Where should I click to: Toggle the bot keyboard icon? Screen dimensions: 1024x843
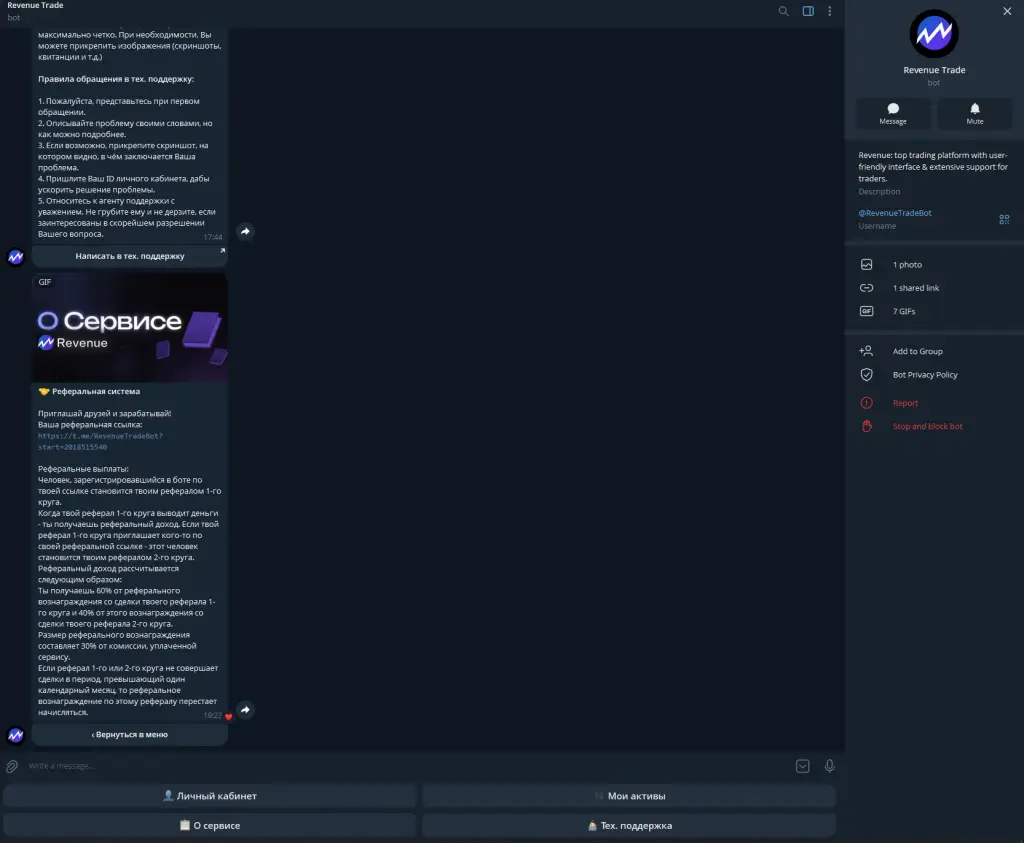tap(803, 766)
